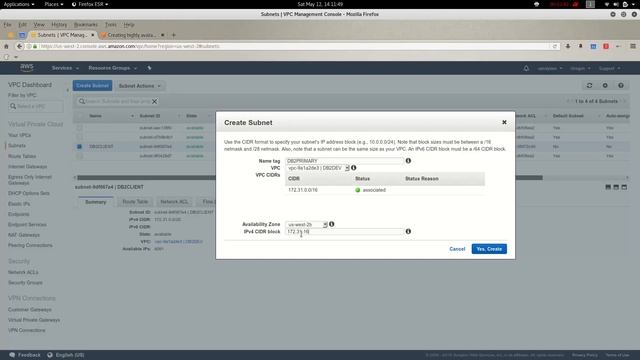Toggle the select-all checkbox in table header
This screenshot has width=640, height=360.
pos(80,116)
